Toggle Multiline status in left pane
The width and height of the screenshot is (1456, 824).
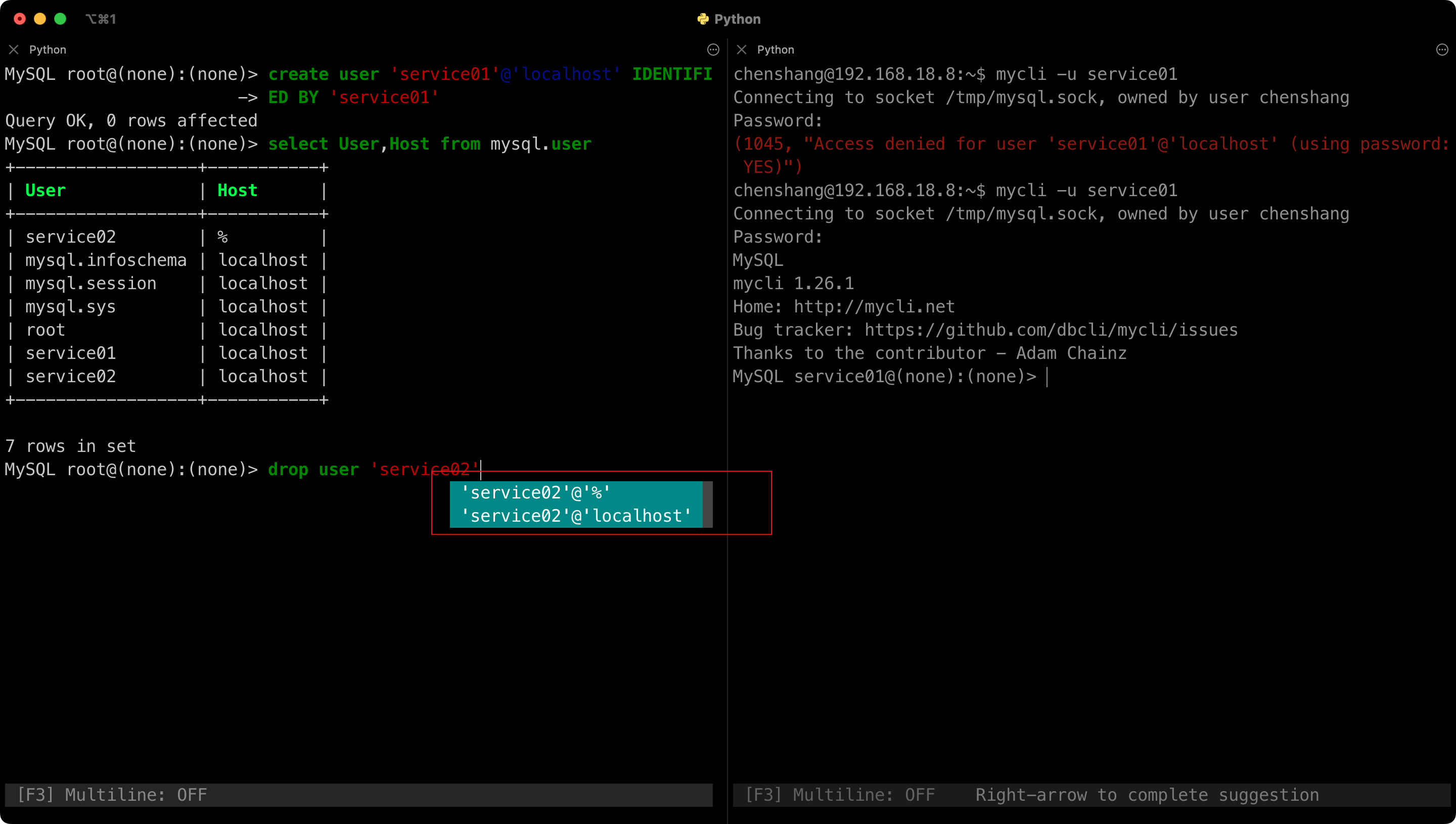coord(112,795)
